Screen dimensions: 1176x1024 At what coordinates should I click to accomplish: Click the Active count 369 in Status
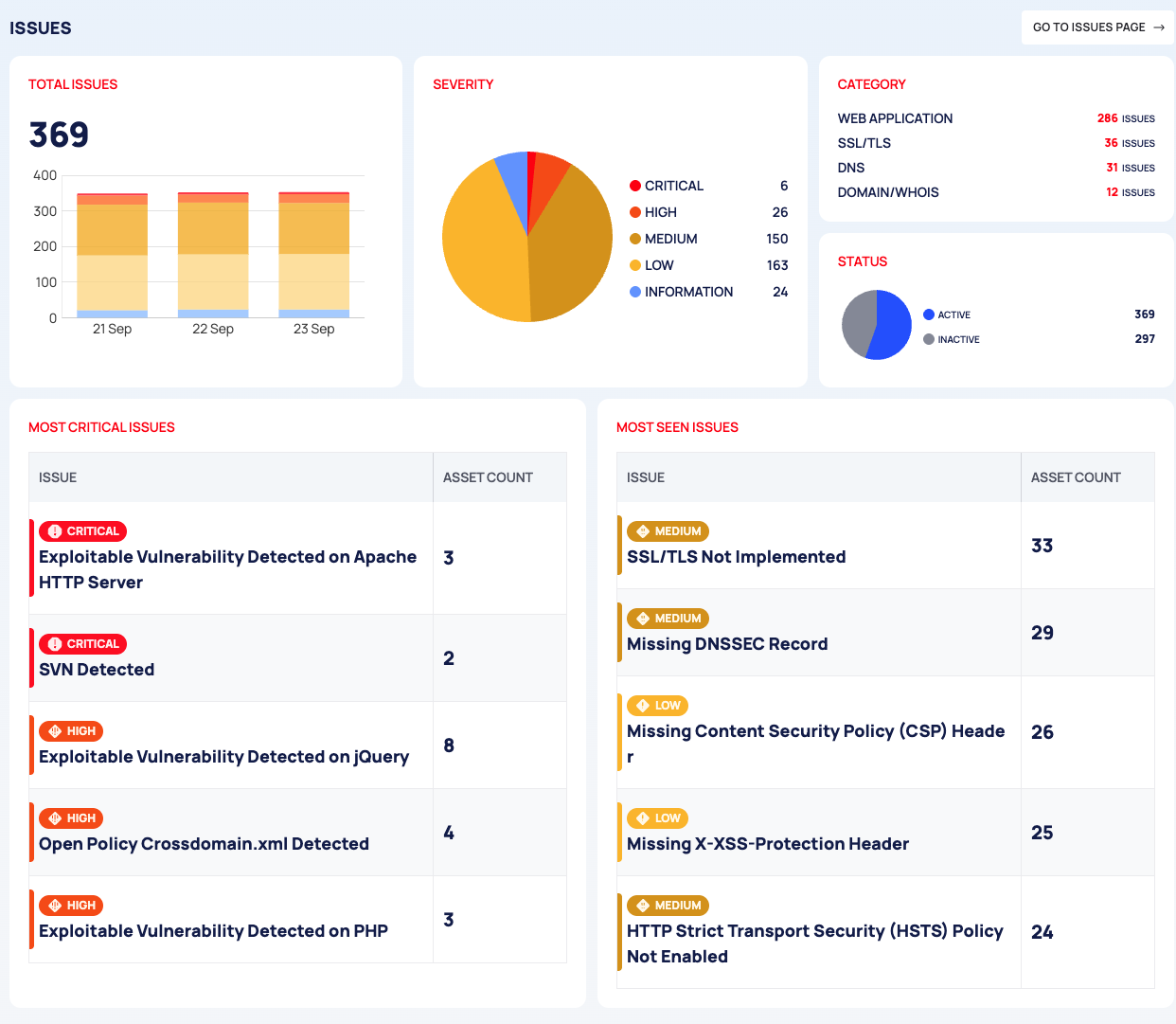click(x=1145, y=314)
